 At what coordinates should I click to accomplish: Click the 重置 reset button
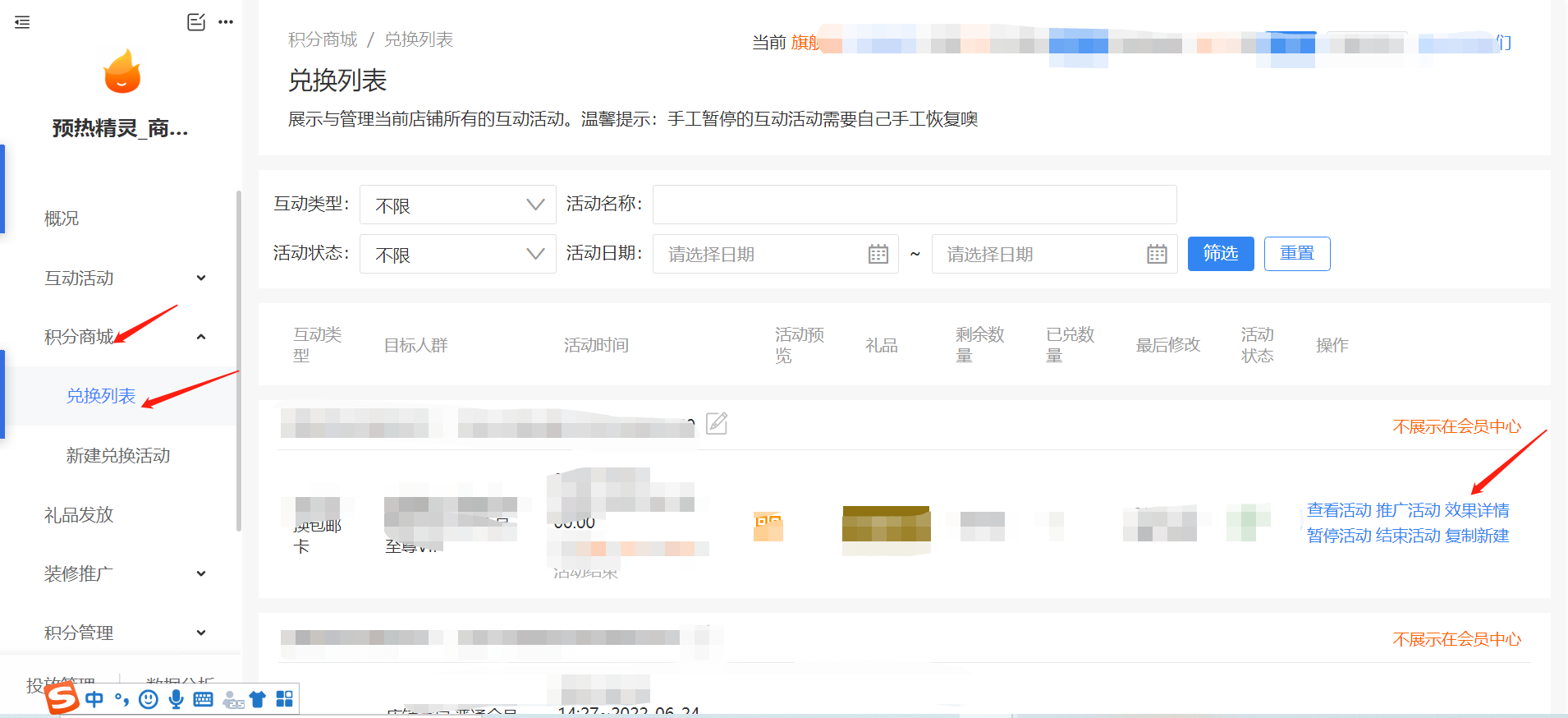click(1297, 253)
